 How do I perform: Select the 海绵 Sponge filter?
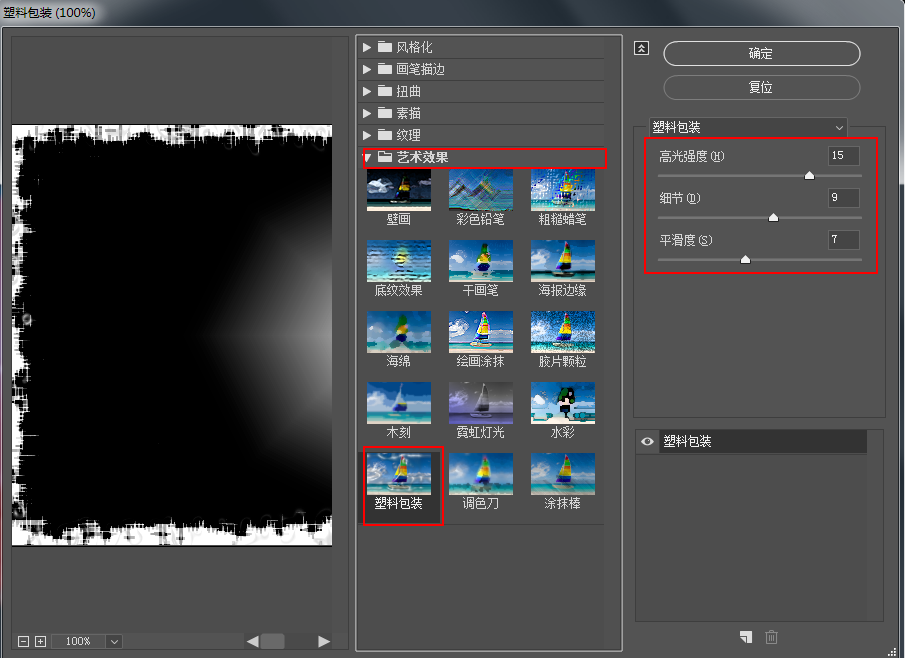pyautogui.click(x=398, y=331)
